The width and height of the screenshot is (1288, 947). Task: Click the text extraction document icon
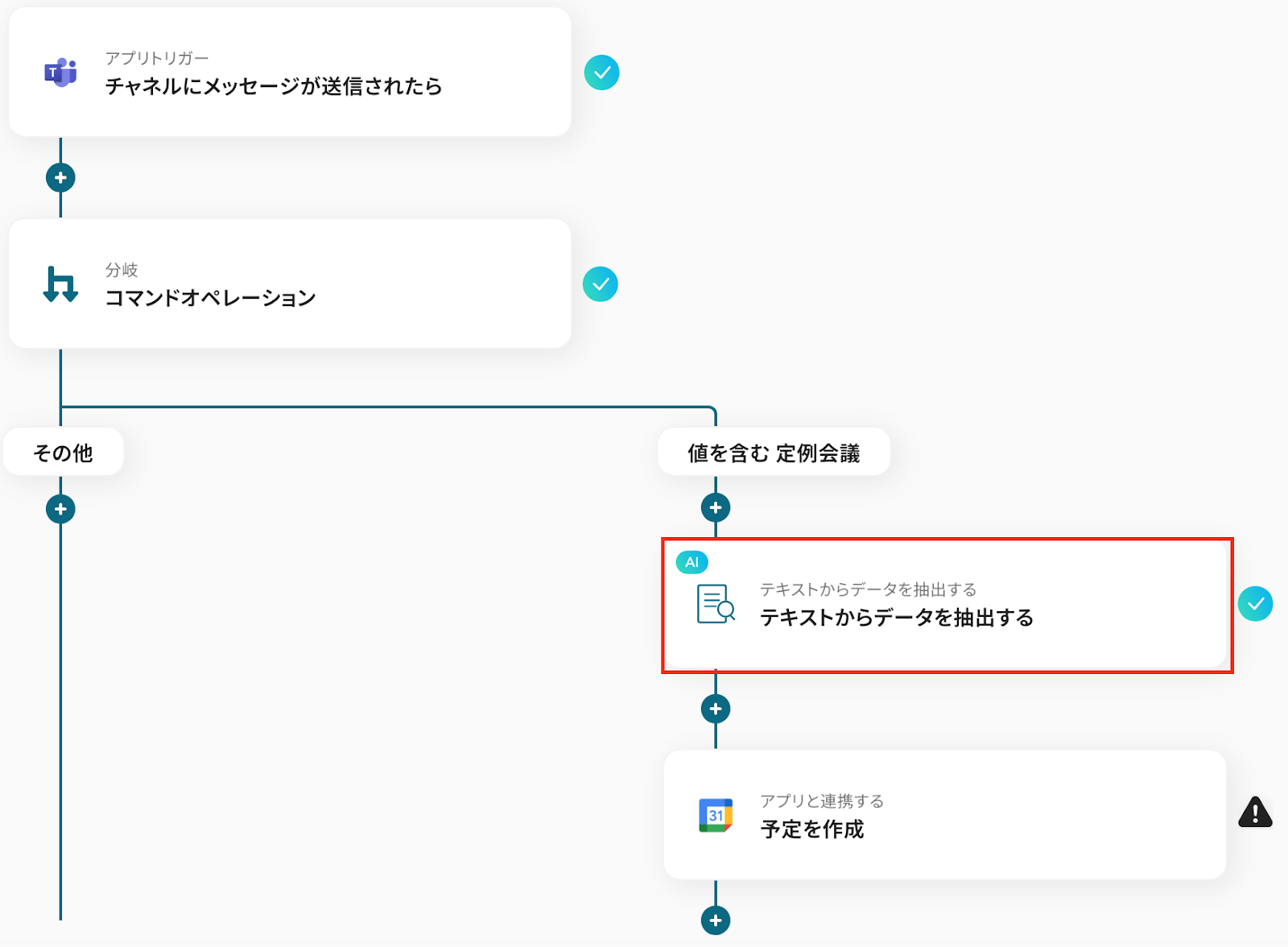click(716, 604)
